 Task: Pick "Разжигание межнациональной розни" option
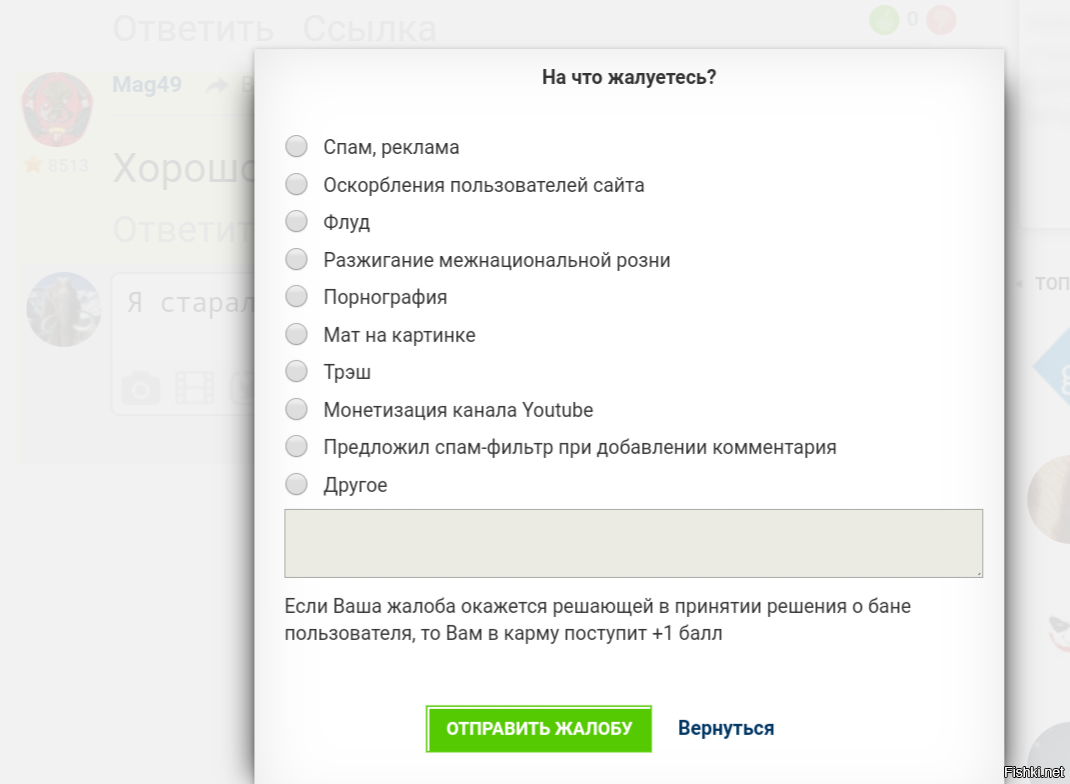(296, 259)
